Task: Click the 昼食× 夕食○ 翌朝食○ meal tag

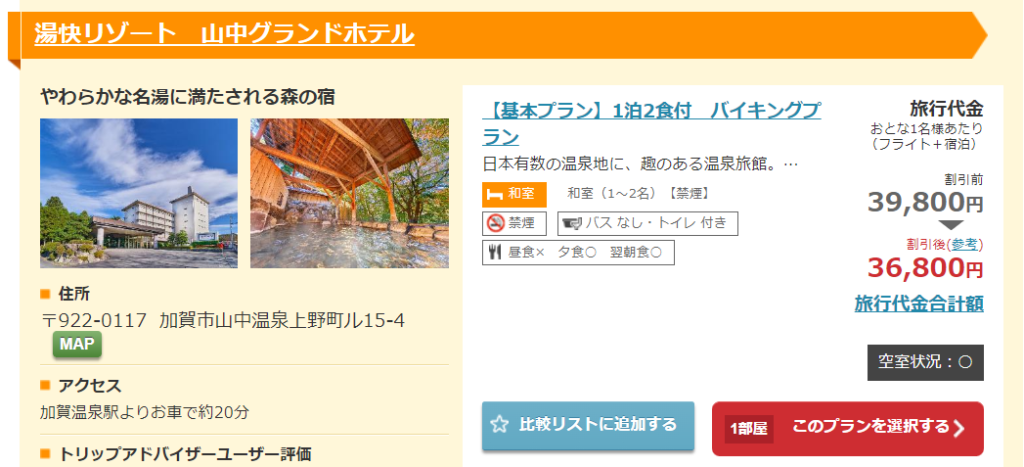Action: pos(578,252)
